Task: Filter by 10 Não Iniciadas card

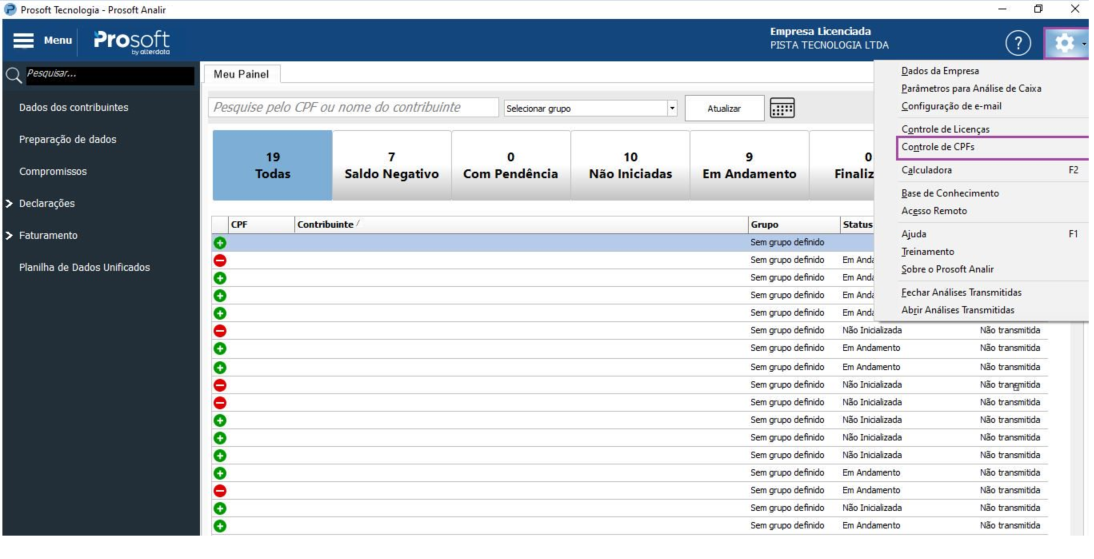Action: (630, 165)
